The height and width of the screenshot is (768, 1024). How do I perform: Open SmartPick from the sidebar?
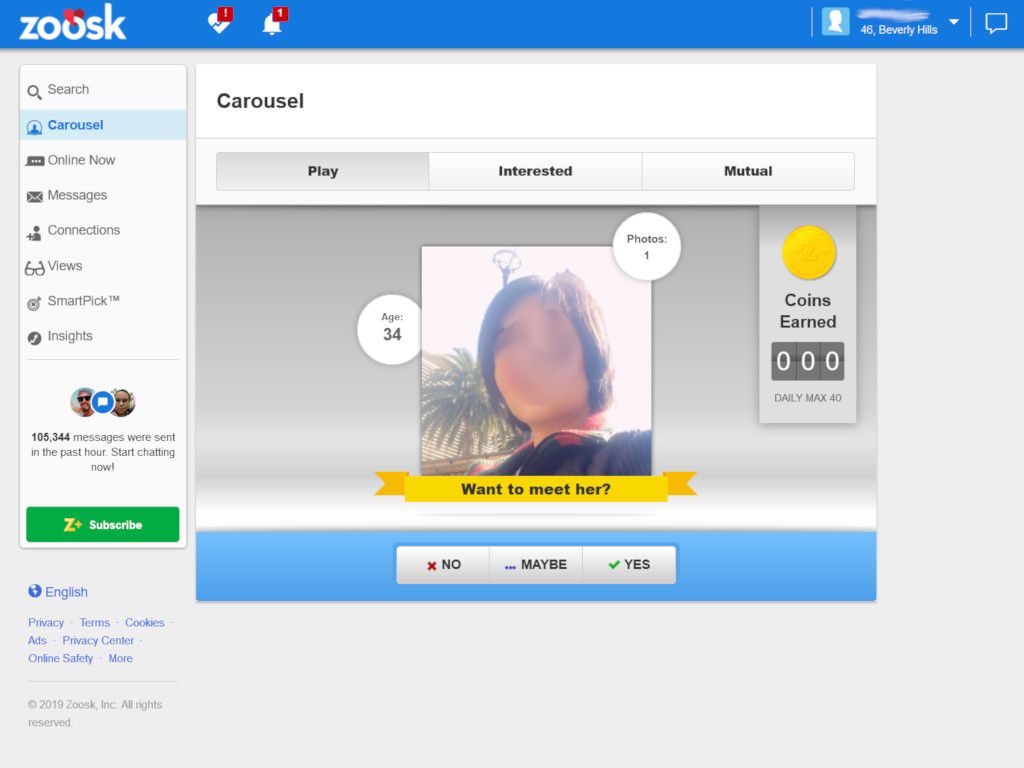click(33, 301)
